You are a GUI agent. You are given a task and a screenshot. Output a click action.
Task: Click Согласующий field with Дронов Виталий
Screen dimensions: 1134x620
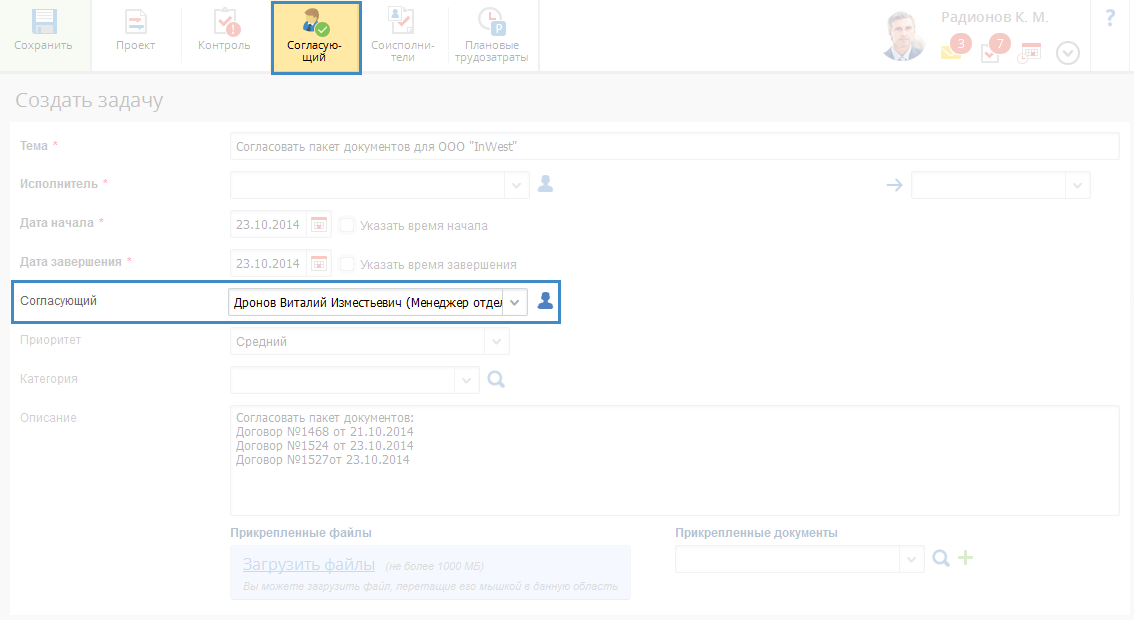[x=365, y=302]
